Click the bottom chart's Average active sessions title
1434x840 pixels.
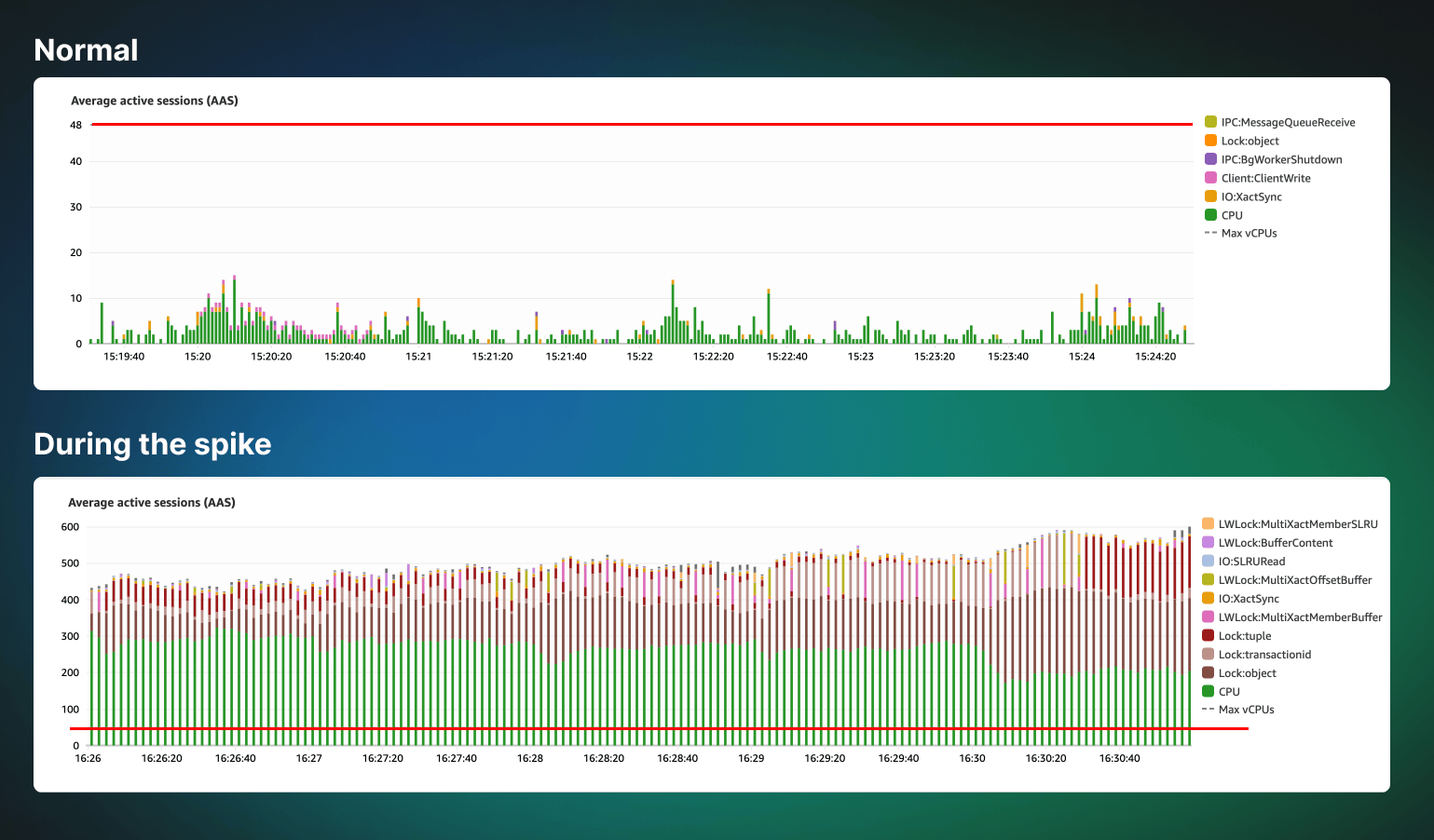[152, 502]
